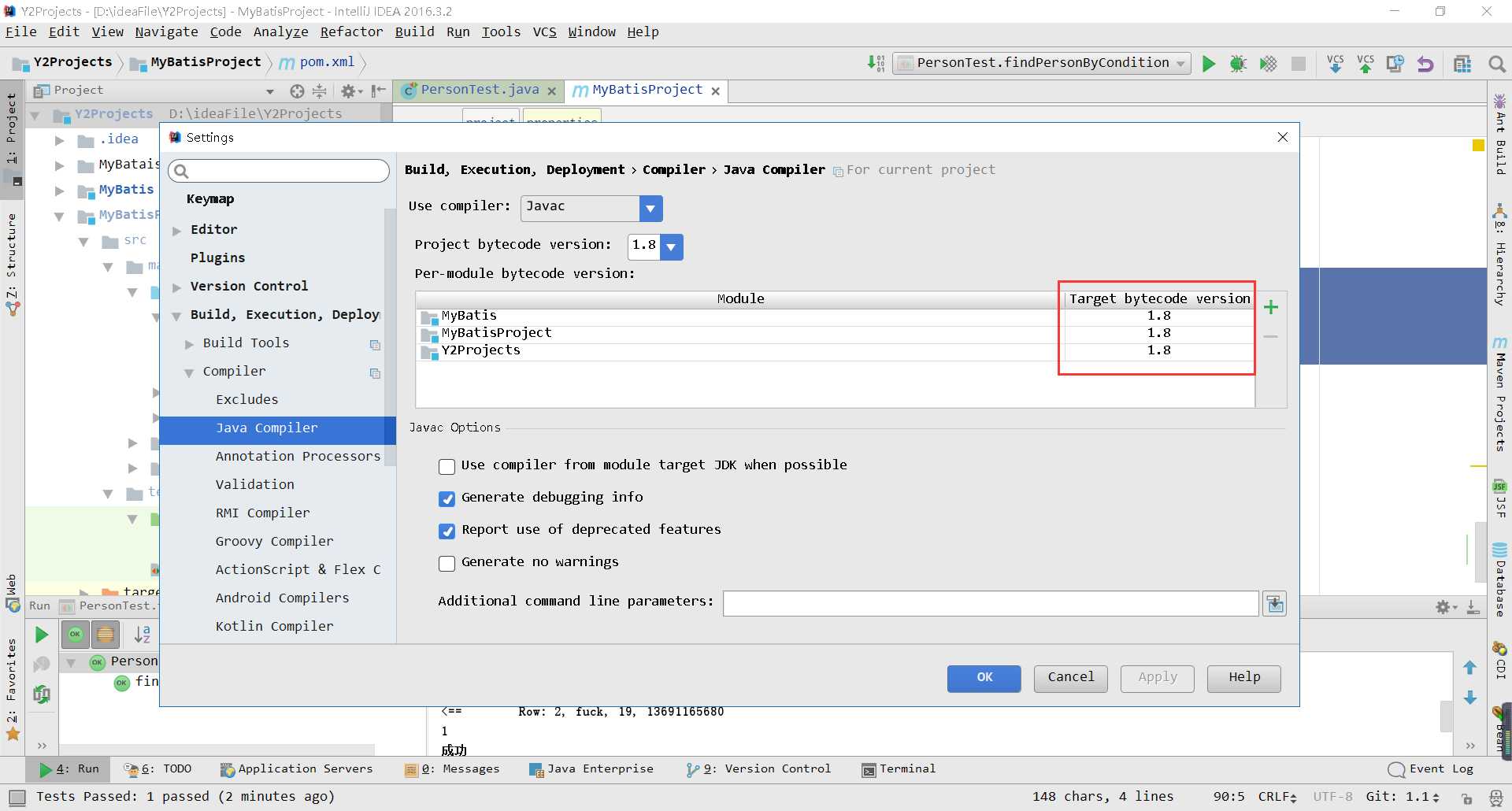Click the VCS Update Project icon
Screen dimensions: 1512x811
click(1336, 64)
